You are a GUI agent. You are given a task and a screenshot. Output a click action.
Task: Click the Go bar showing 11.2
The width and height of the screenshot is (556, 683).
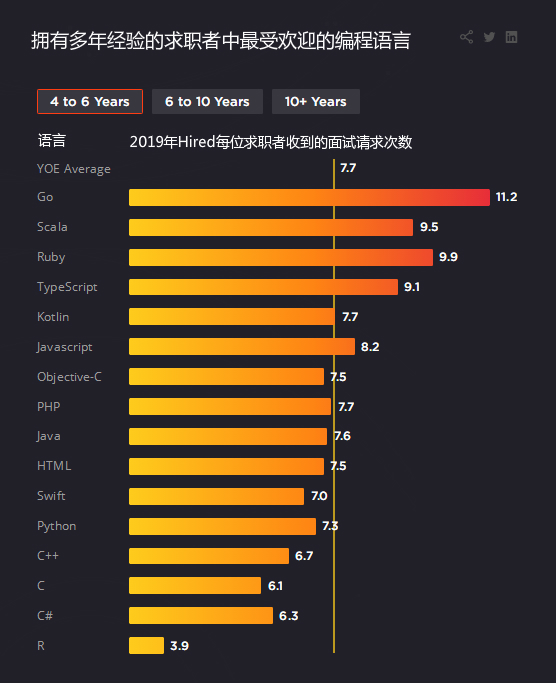pyautogui.click(x=309, y=197)
